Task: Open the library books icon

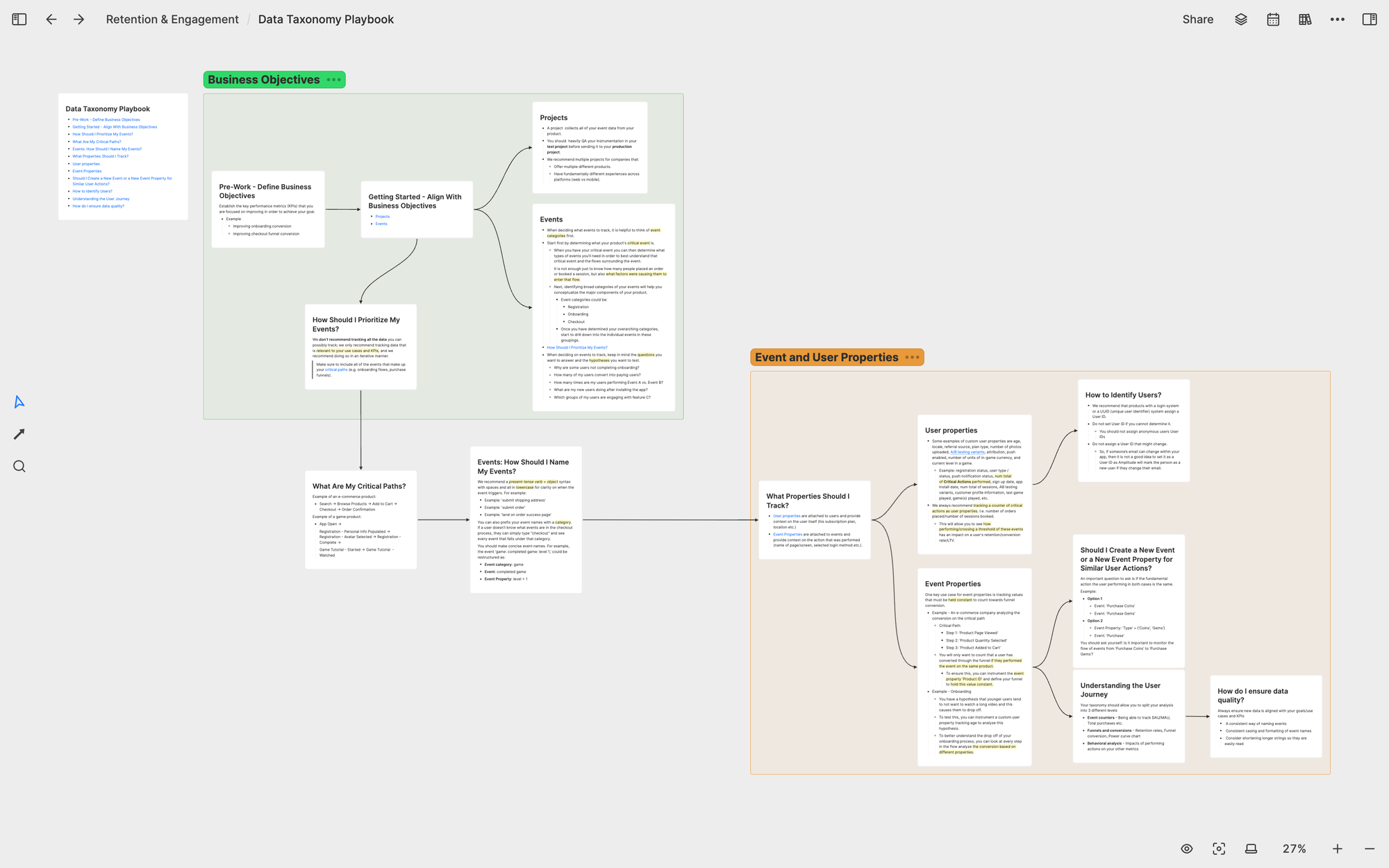Action: 1305,19
